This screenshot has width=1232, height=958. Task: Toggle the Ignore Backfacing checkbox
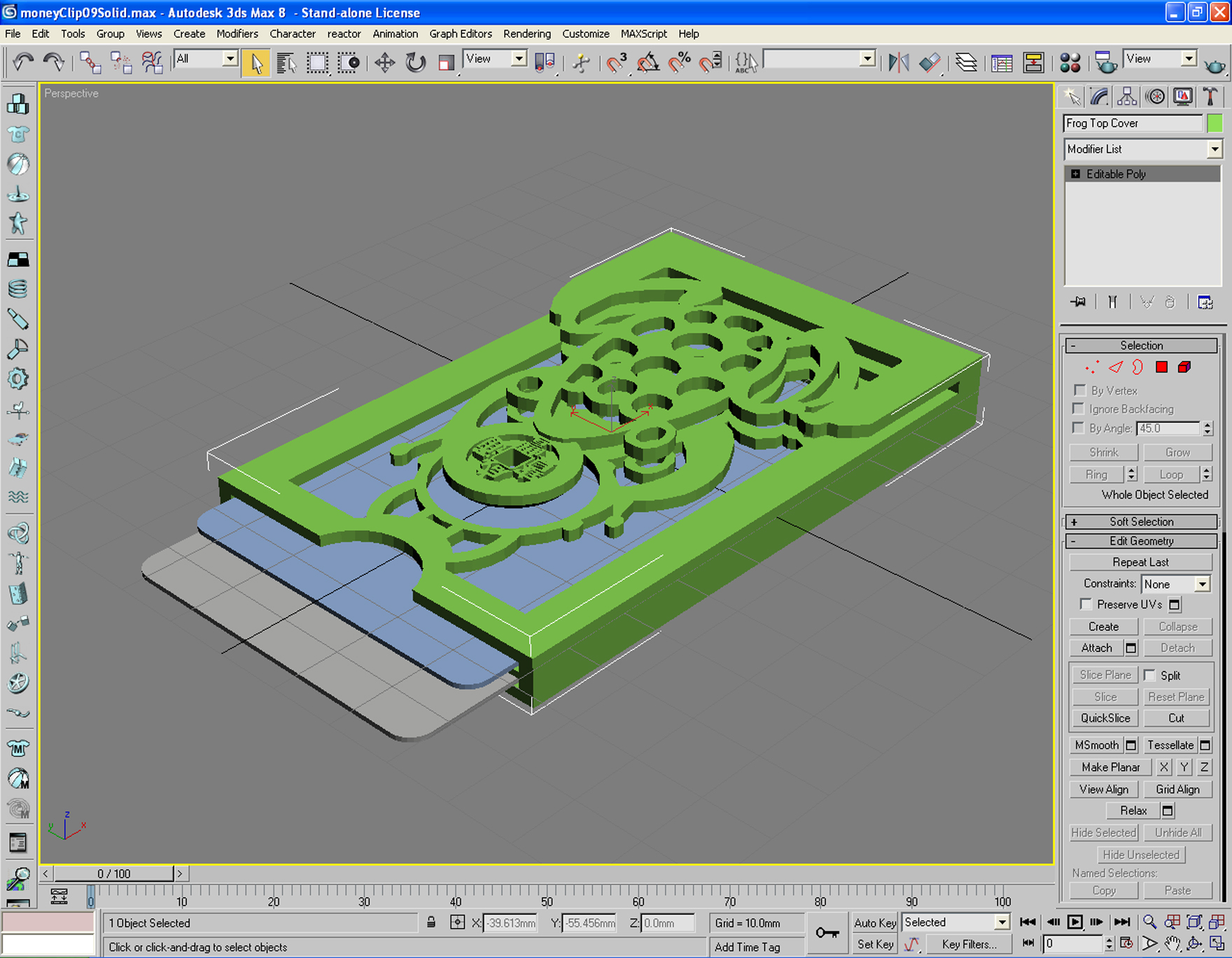(x=1079, y=409)
